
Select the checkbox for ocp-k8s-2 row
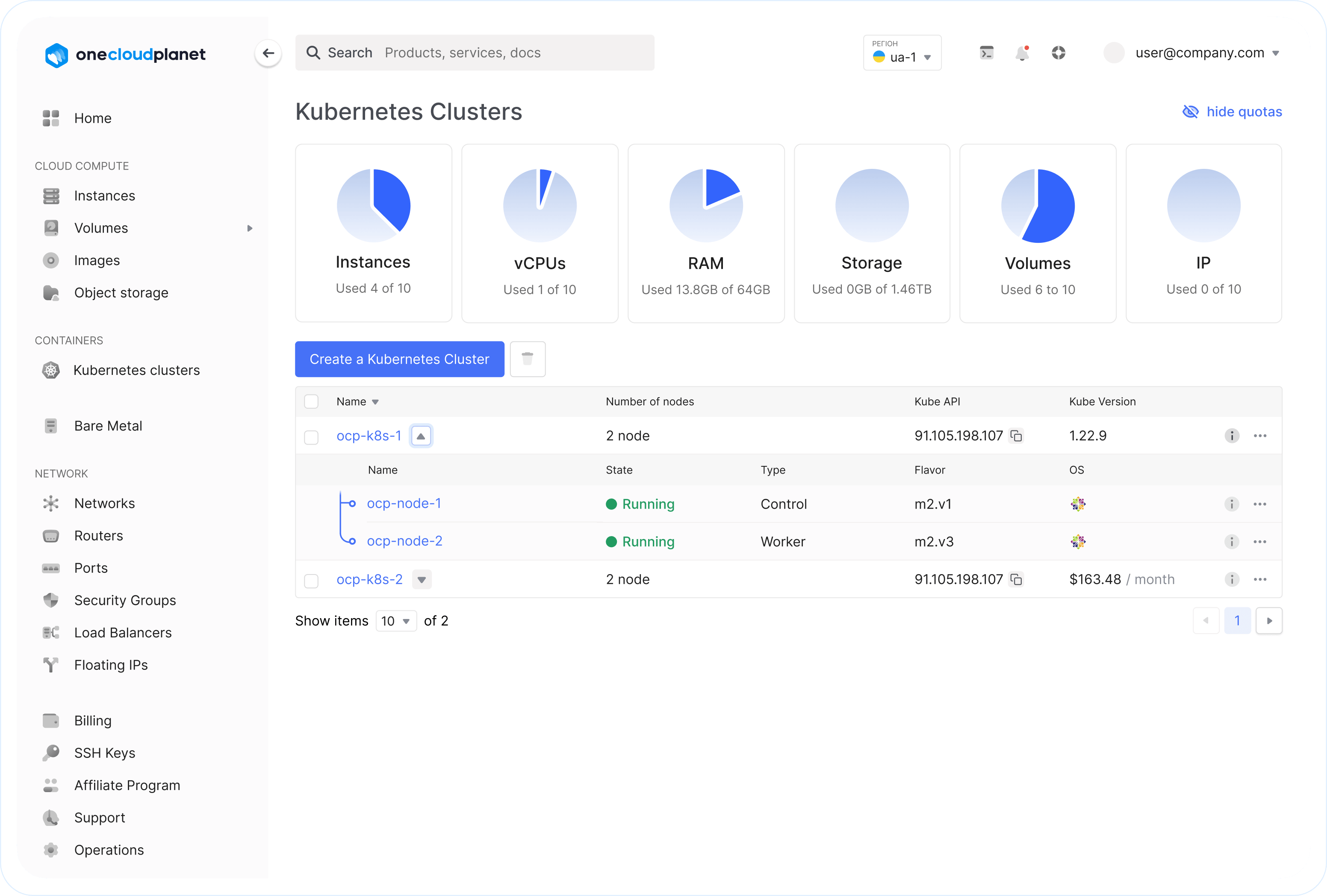pos(312,581)
